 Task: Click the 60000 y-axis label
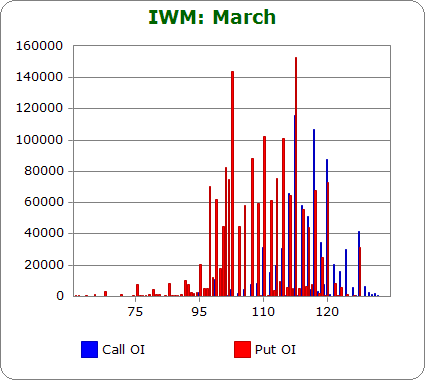point(44,202)
